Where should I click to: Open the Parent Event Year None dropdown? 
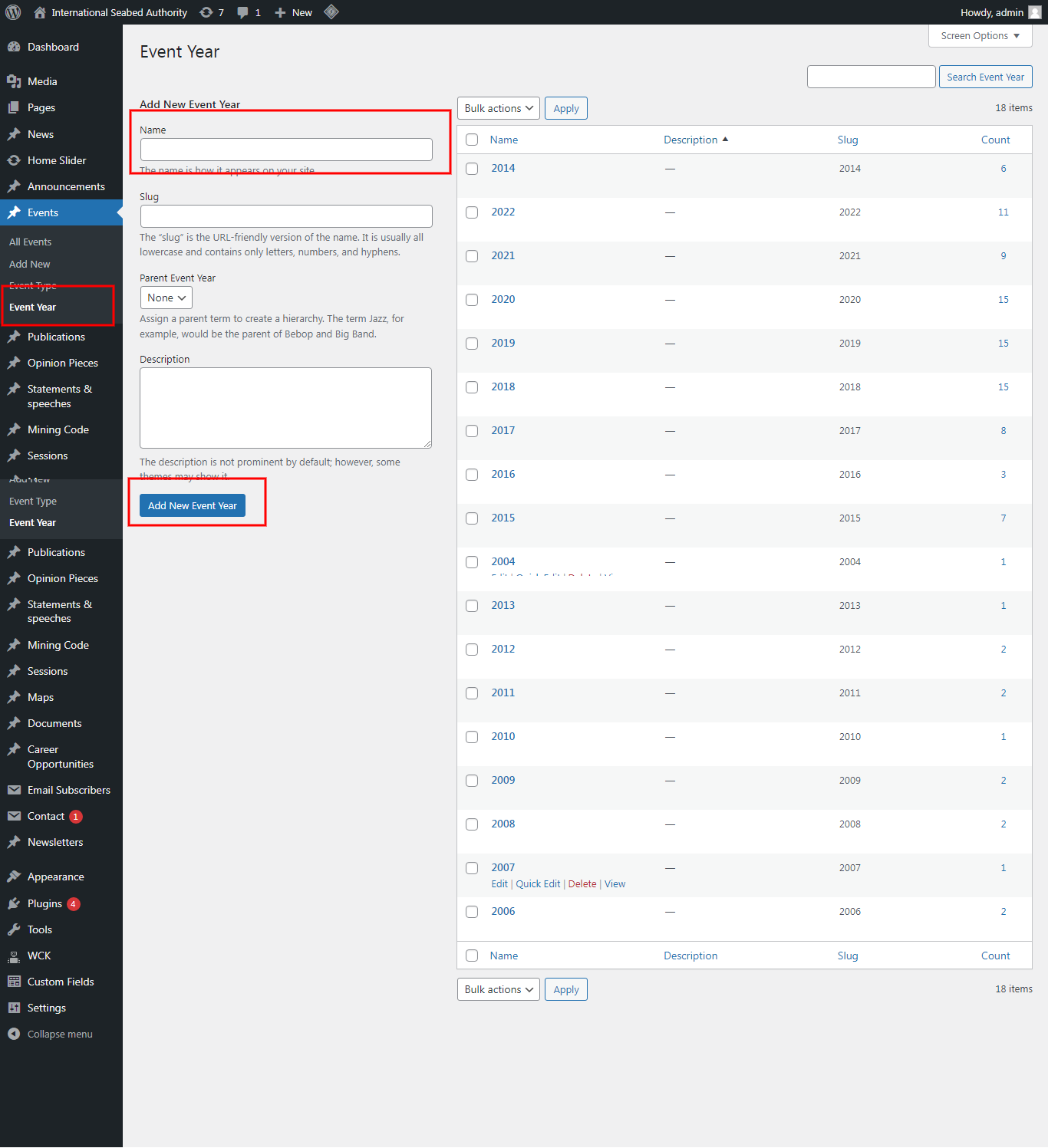166,298
